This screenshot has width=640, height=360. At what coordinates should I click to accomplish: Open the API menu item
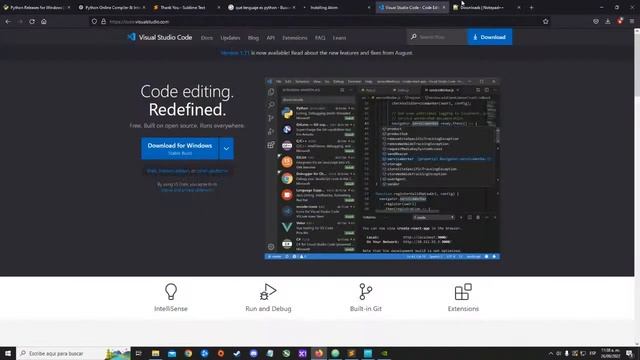(x=271, y=38)
